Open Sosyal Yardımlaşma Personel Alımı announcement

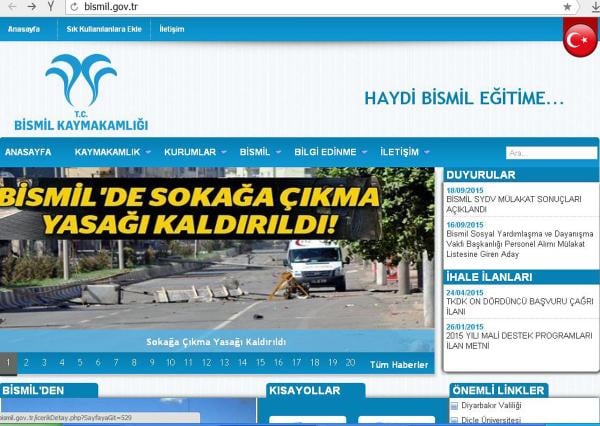point(520,244)
